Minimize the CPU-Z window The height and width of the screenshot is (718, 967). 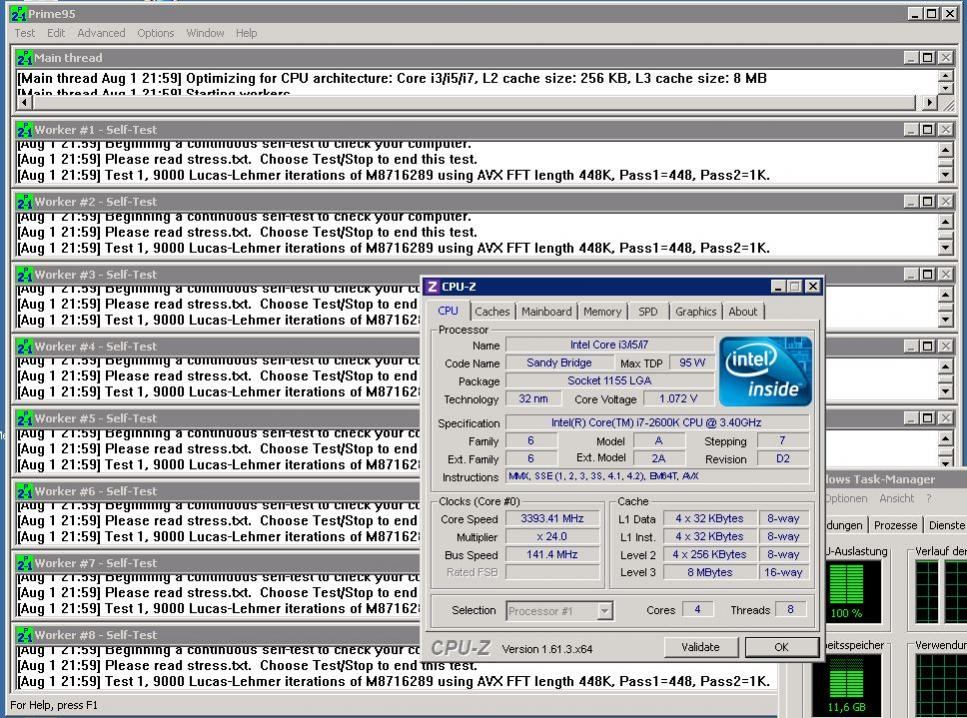tap(778, 287)
